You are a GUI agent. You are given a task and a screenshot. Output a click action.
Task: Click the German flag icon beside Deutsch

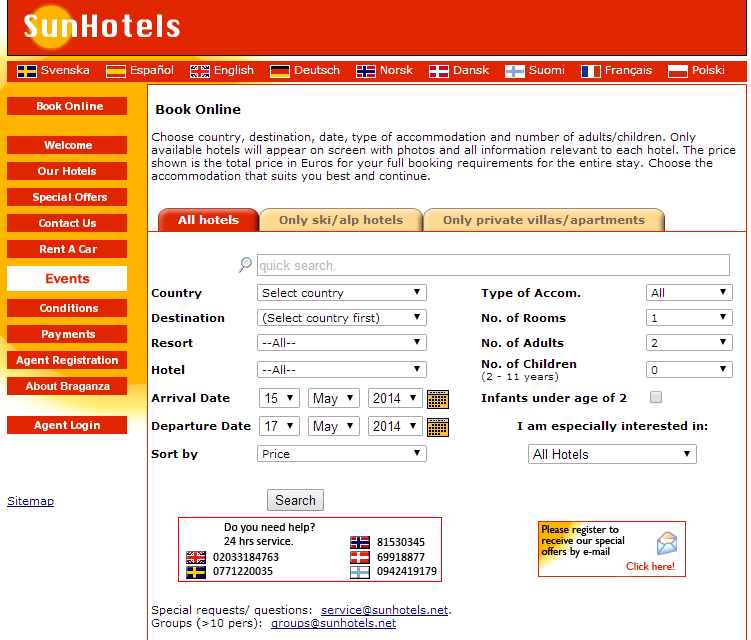point(280,71)
